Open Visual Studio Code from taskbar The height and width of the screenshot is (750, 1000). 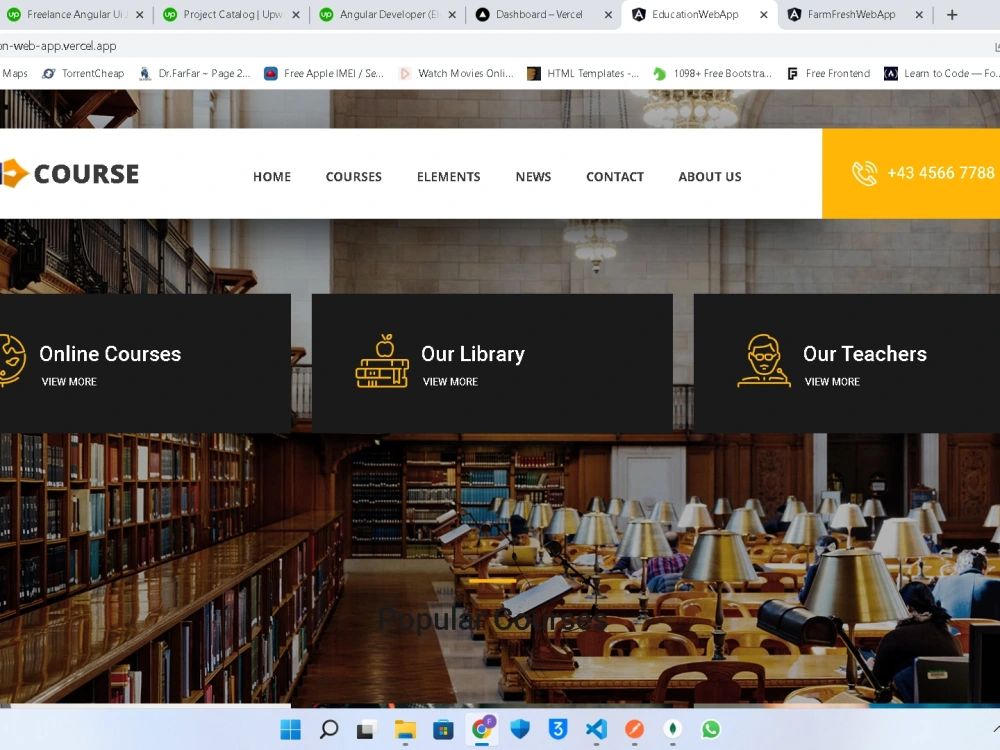tap(596, 729)
